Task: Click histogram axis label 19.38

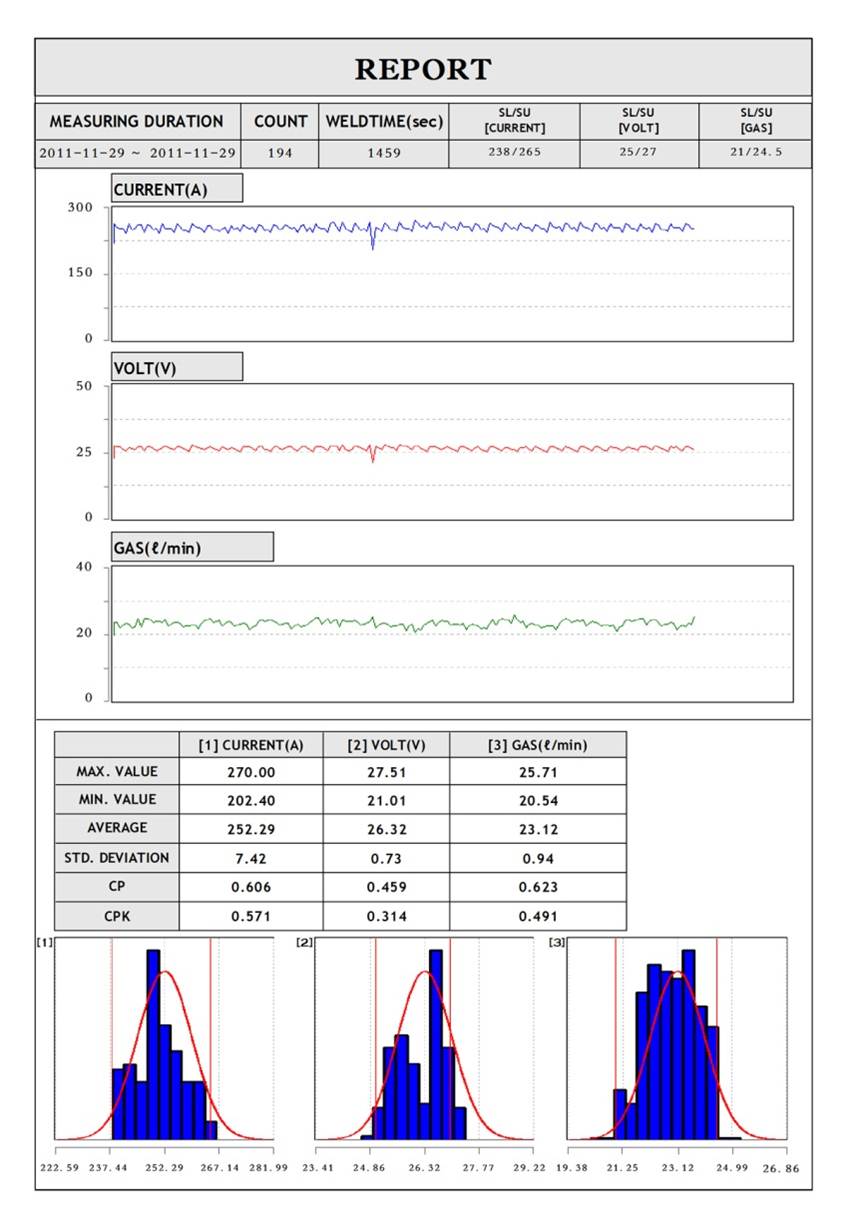Action: [x=570, y=1168]
